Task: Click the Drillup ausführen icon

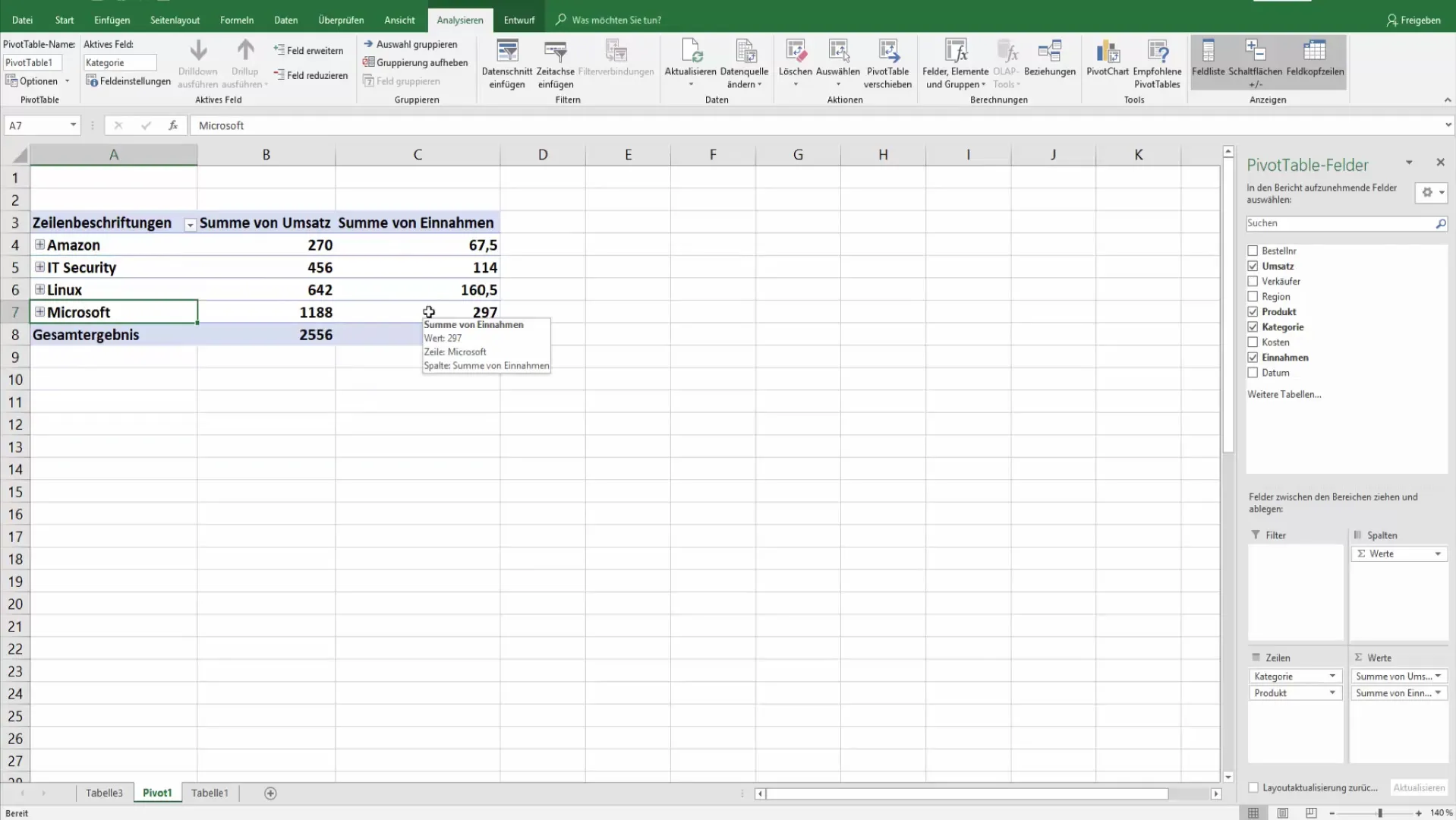Action: point(245,51)
